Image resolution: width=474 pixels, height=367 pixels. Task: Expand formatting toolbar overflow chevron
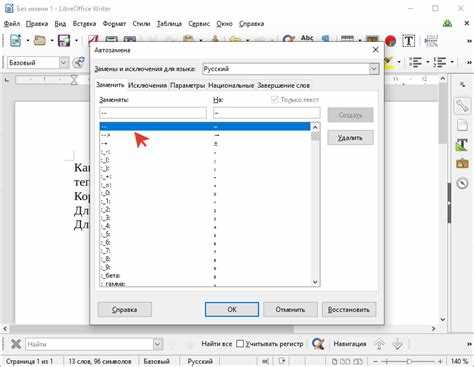pos(469,62)
